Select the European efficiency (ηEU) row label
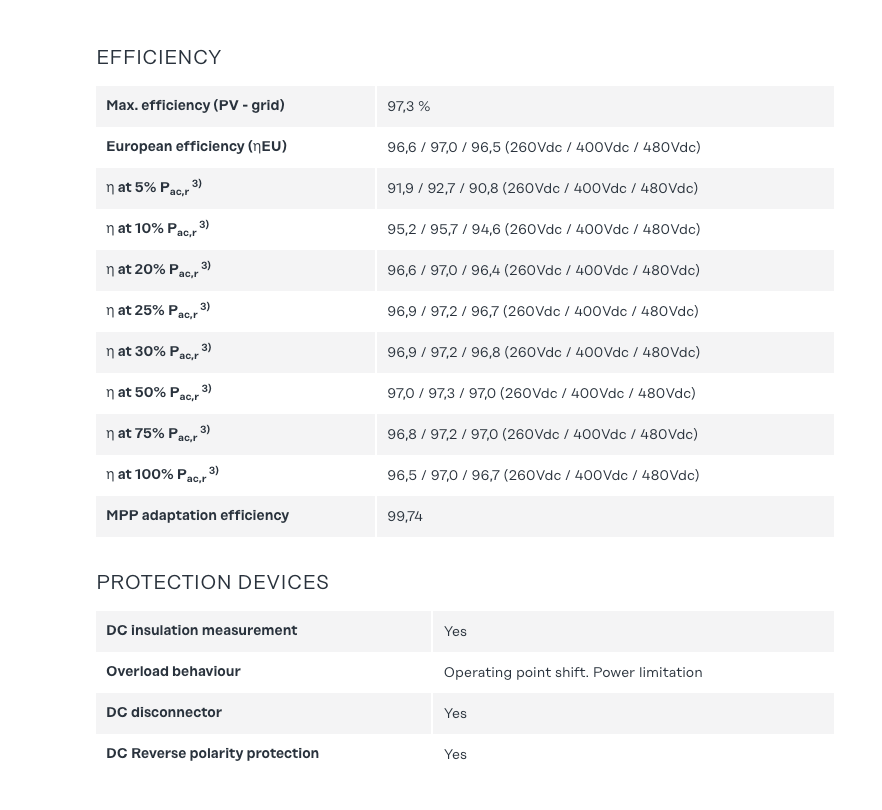 [x=196, y=147]
